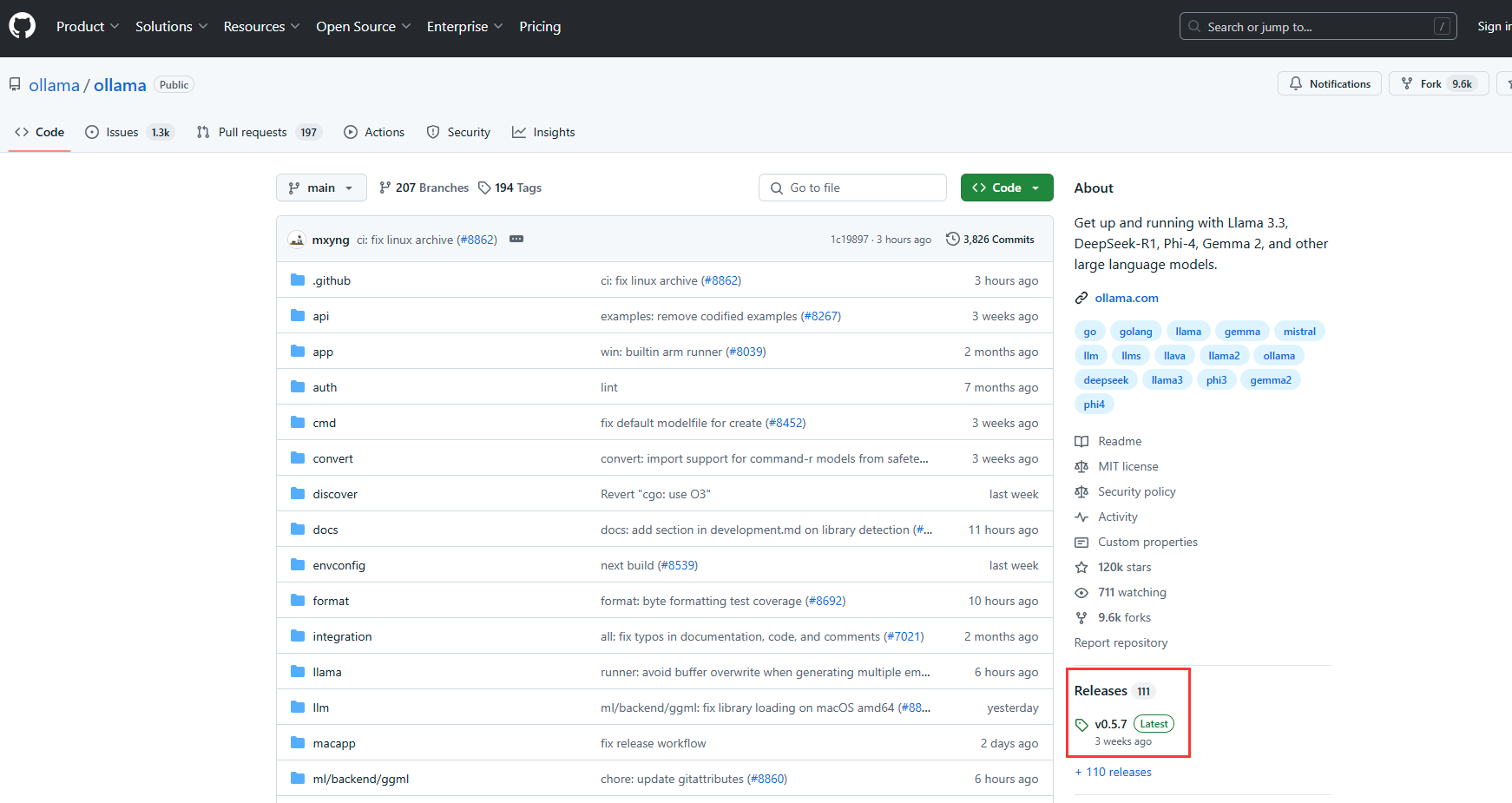Open the 3,826 Commits history

pyautogui.click(x=990, y=240)
